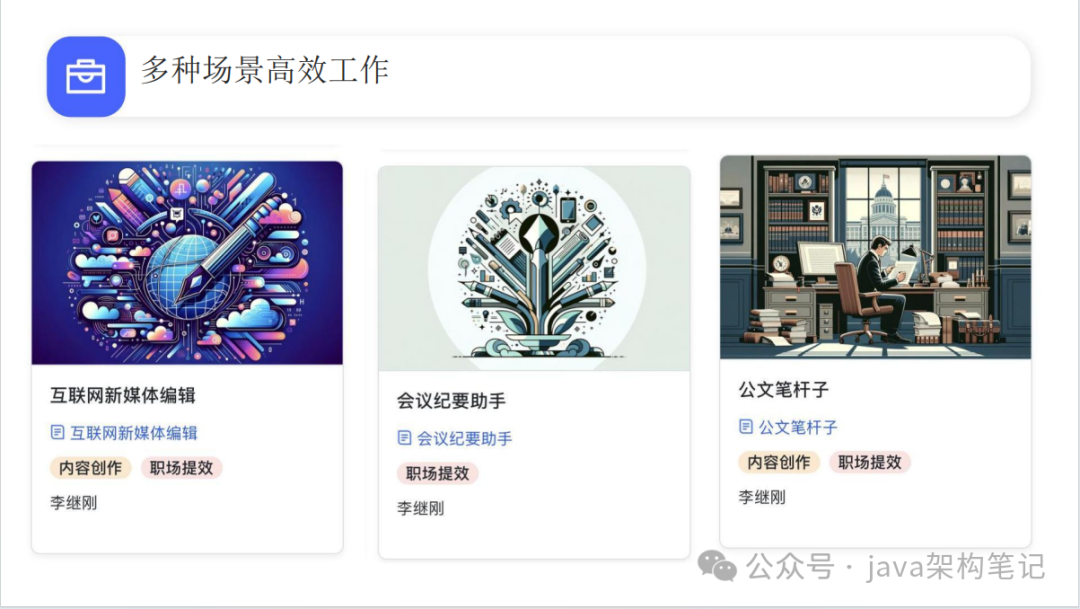1080x609 pixels.
Task: Click the WeChat logo icon in watermark
Action: pos(717,566)
